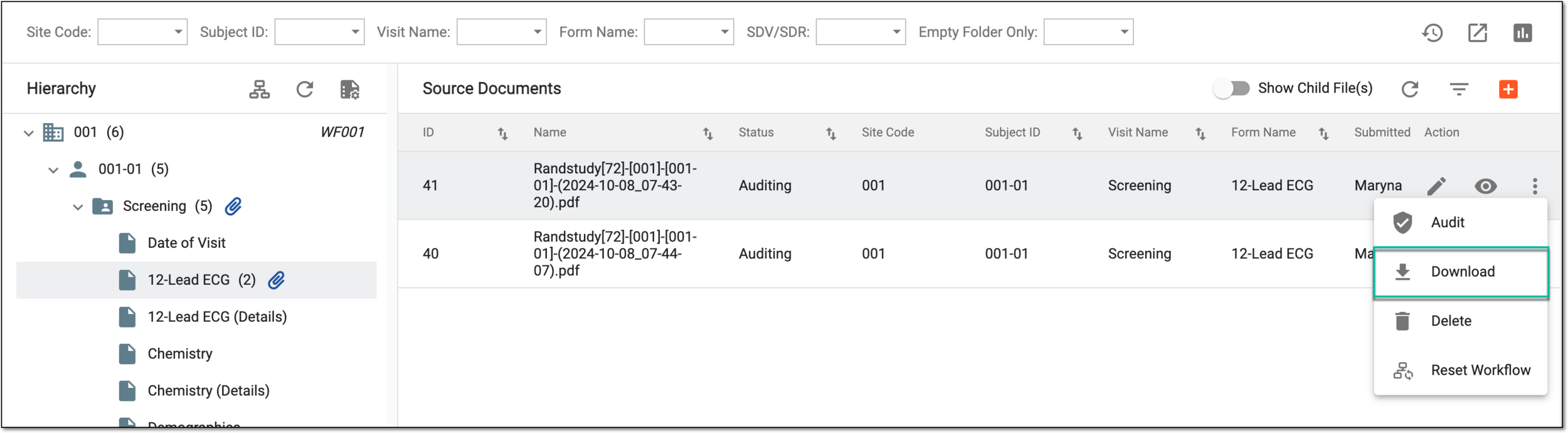Viewport: 1568px width, 433px height.
Task: Open the Site Code dropdown
Action: (x=142, y=31)
